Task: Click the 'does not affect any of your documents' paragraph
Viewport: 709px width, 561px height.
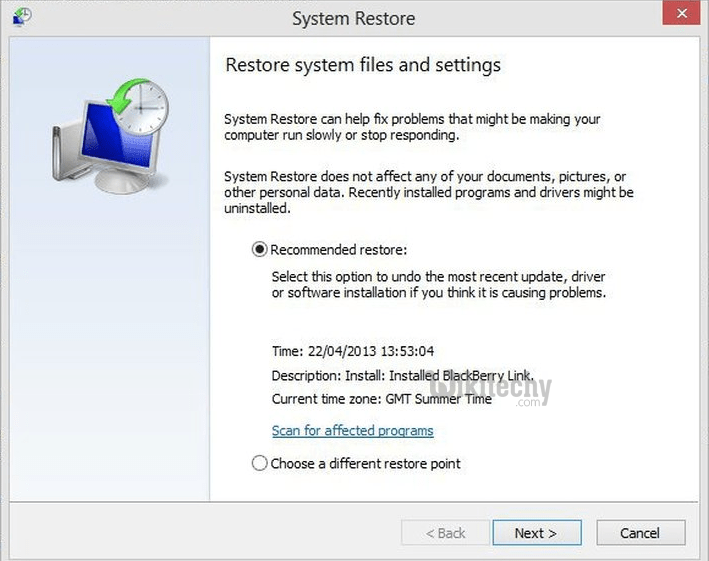Action: (x=429, y=192)
